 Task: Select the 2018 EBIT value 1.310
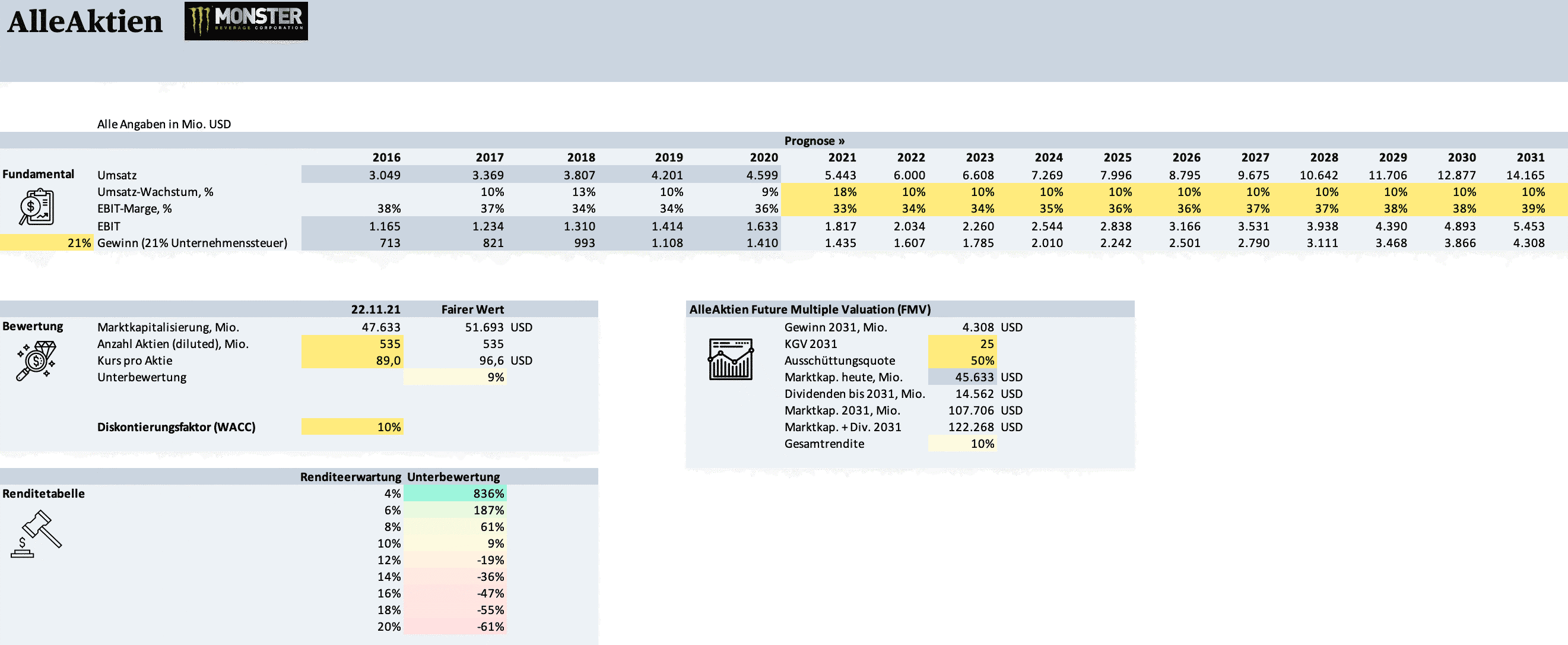[x=579, y=226]
